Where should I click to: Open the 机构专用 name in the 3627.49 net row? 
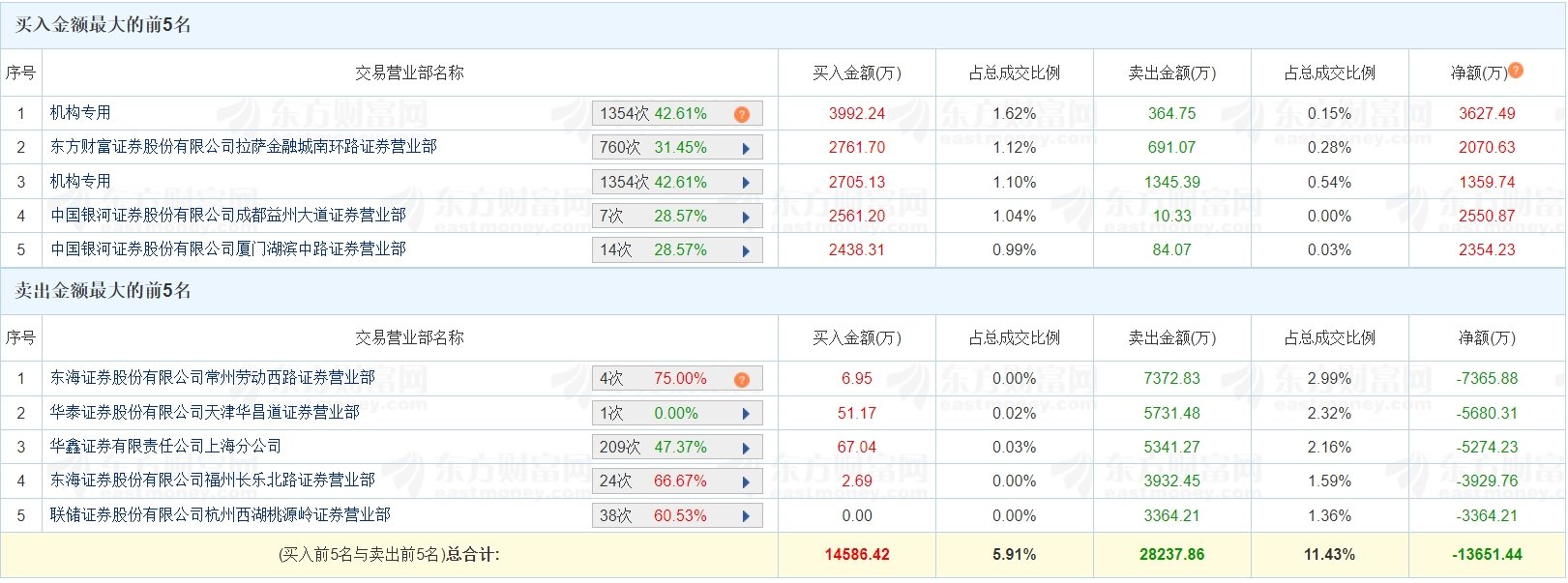80,112
